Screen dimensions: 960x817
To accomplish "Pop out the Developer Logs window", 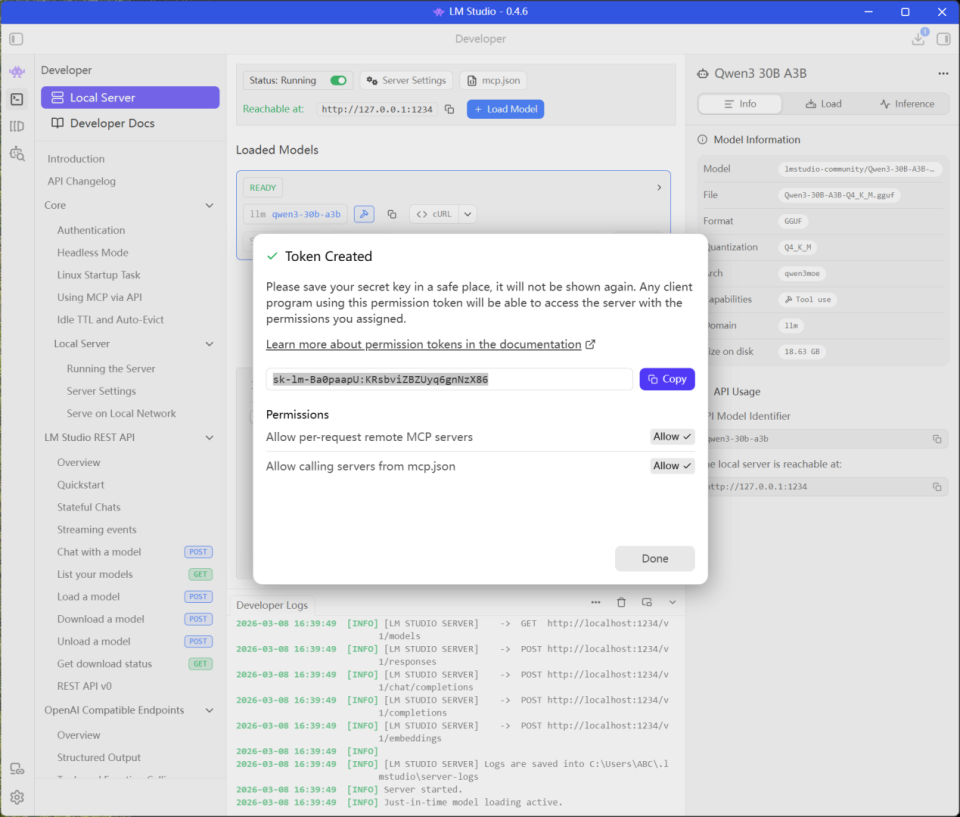I will coord(647,602).
